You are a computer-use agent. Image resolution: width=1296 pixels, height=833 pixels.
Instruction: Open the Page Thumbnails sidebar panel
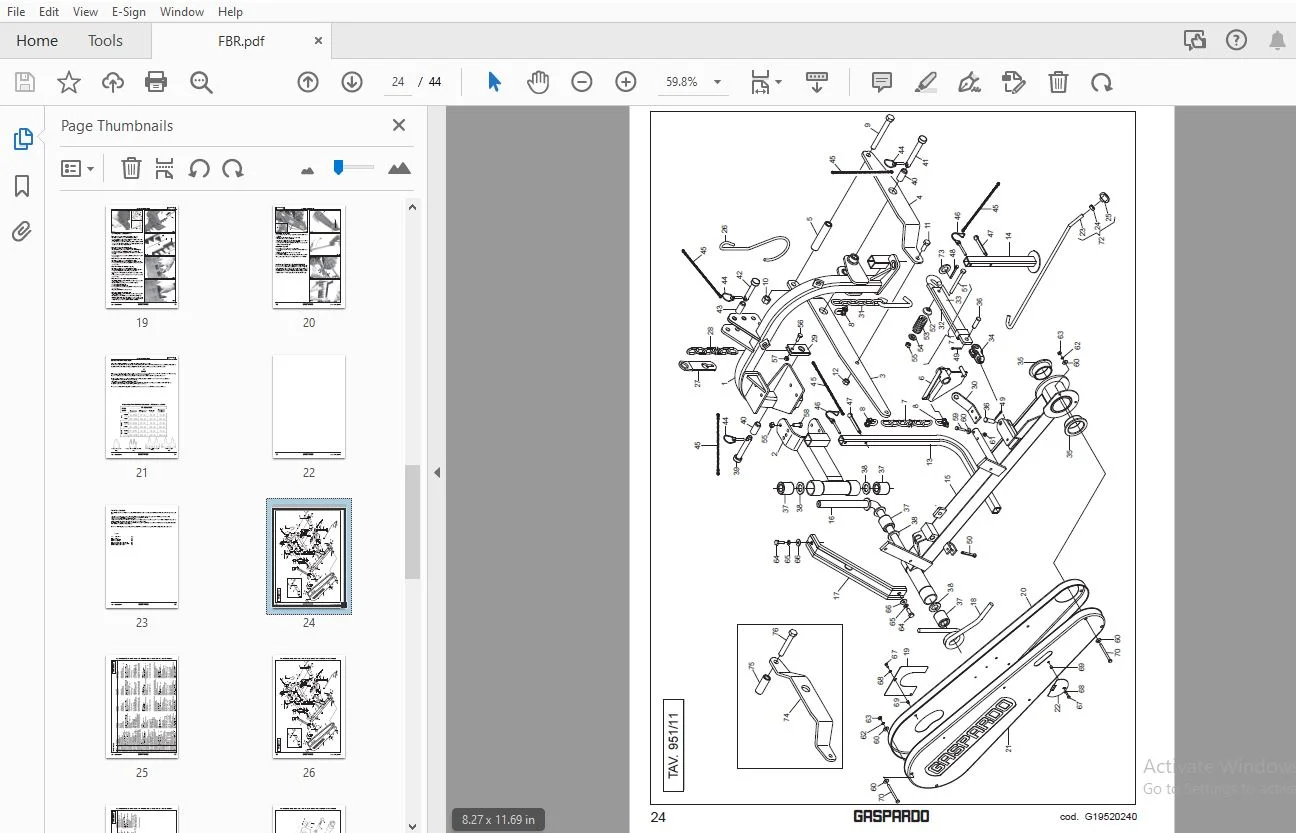22,139
